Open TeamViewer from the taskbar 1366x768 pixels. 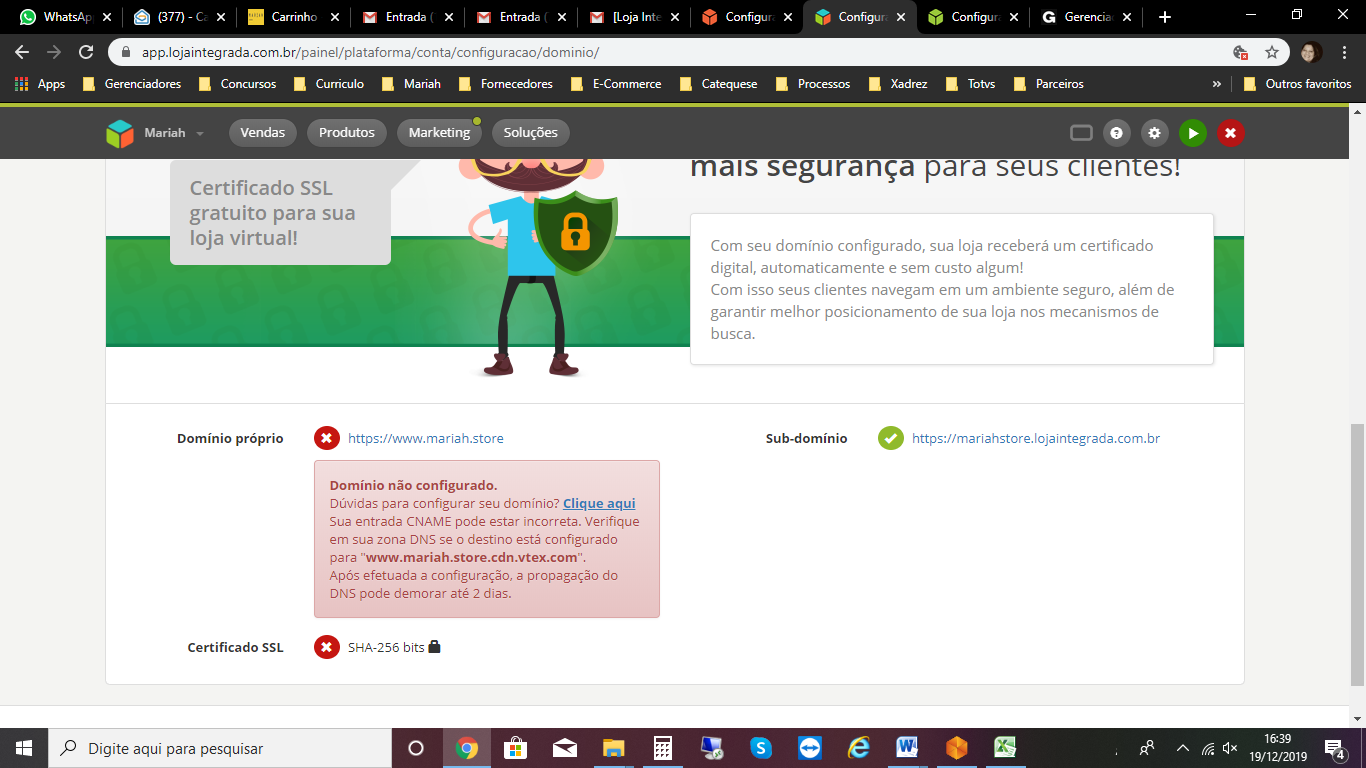pos(810,748)
